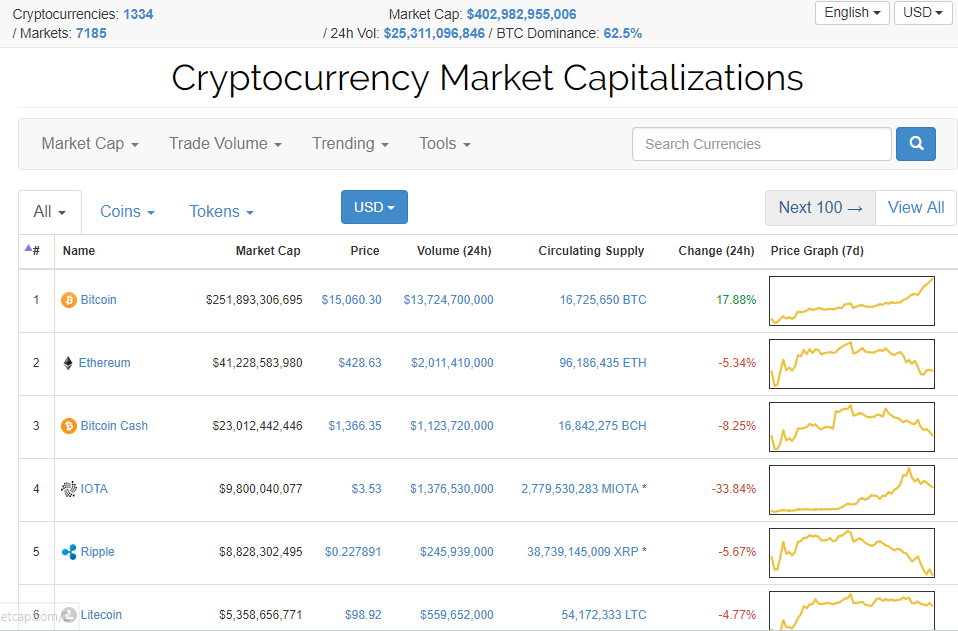Click Ripple volume $245,939,000
Viewport: 958px width, 631px height.
pos(456,552)
